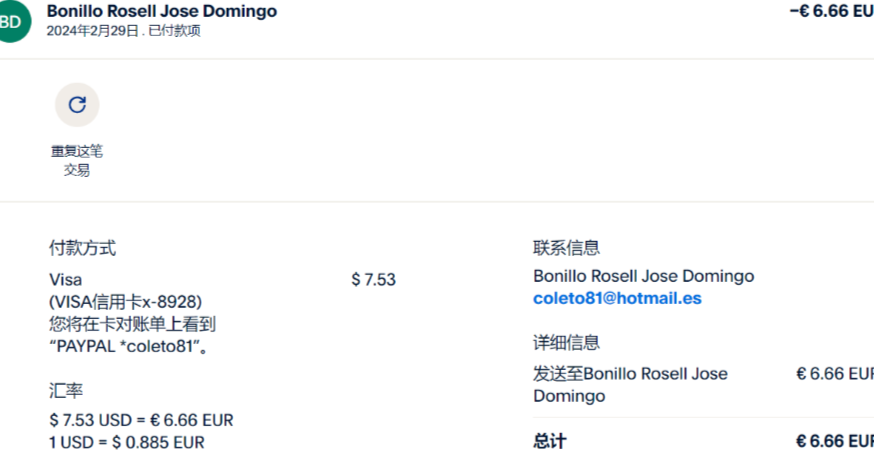
Task: Click the Visa payment method name
Action: click(x=65, y=280)
